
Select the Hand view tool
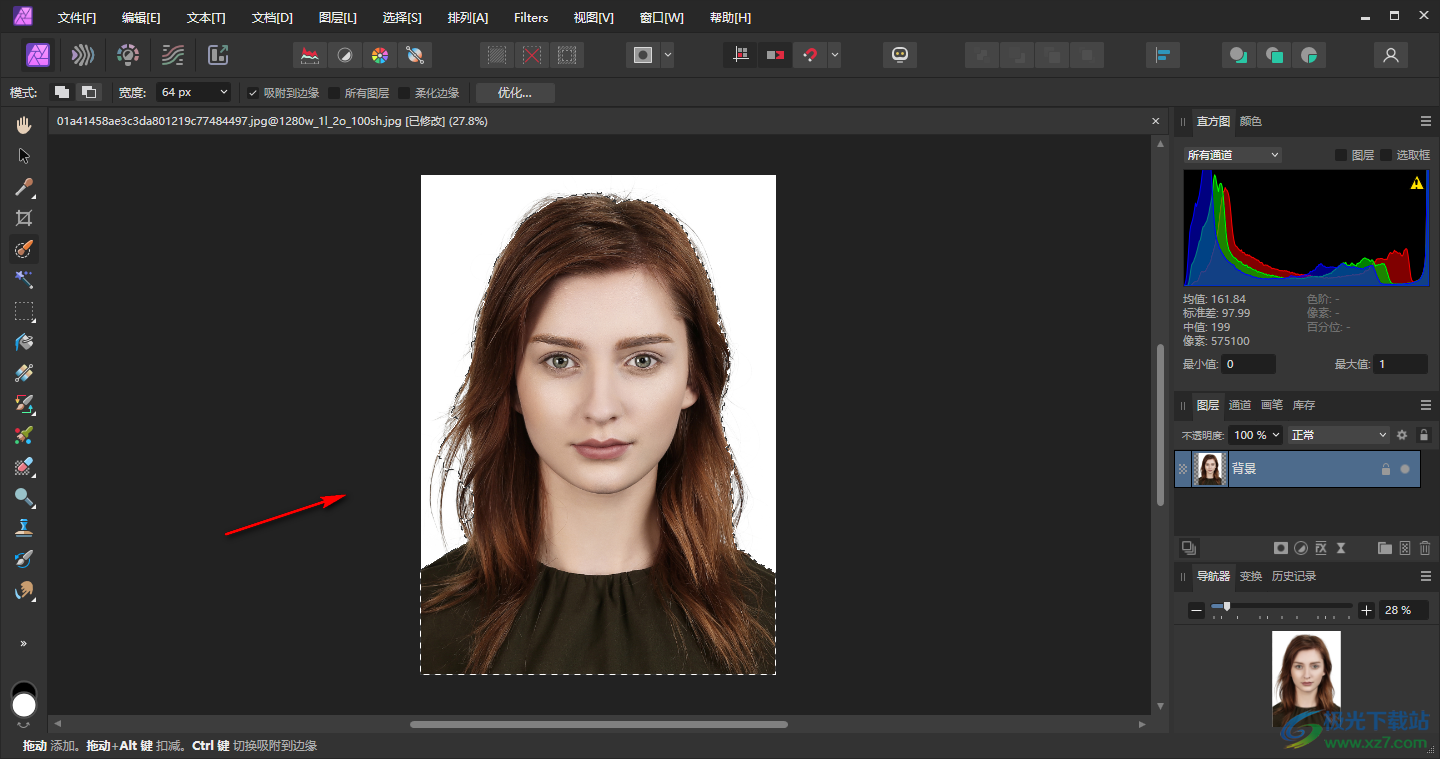point(24,124)
